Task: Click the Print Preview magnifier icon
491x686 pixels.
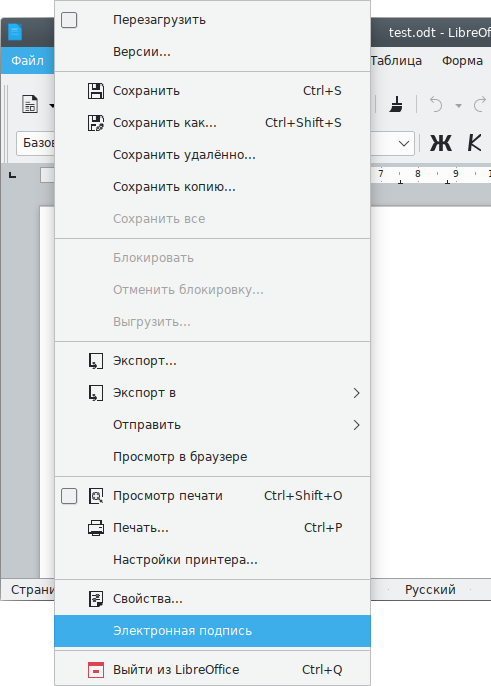Action: coord(96,496)
